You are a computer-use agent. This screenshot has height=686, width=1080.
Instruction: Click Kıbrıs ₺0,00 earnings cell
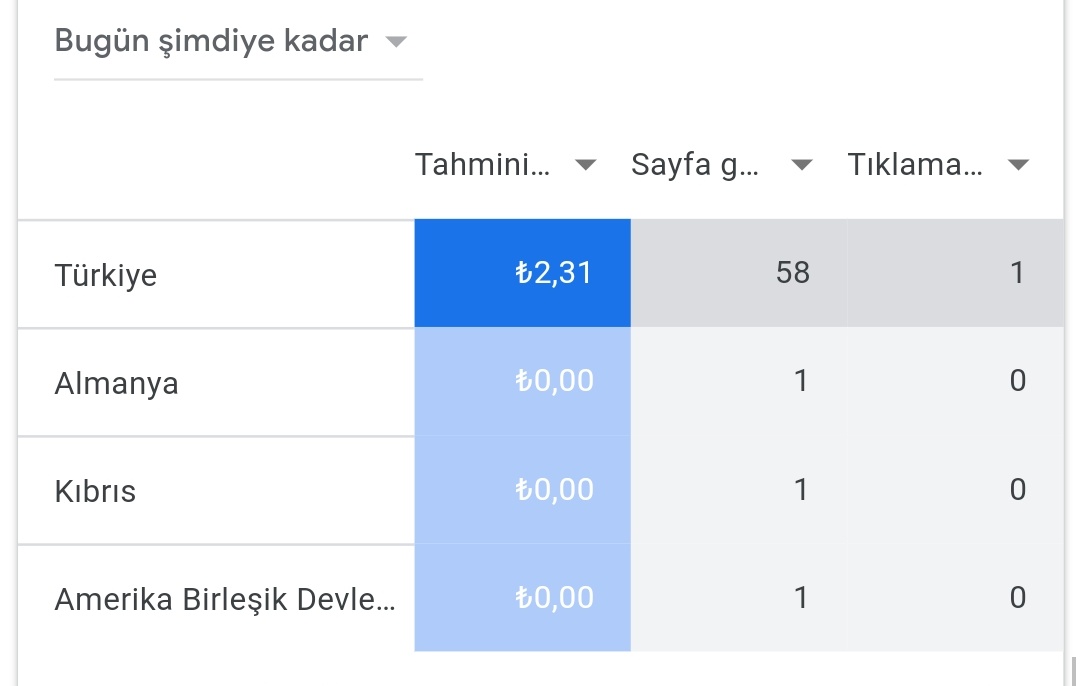coord(522,490)
